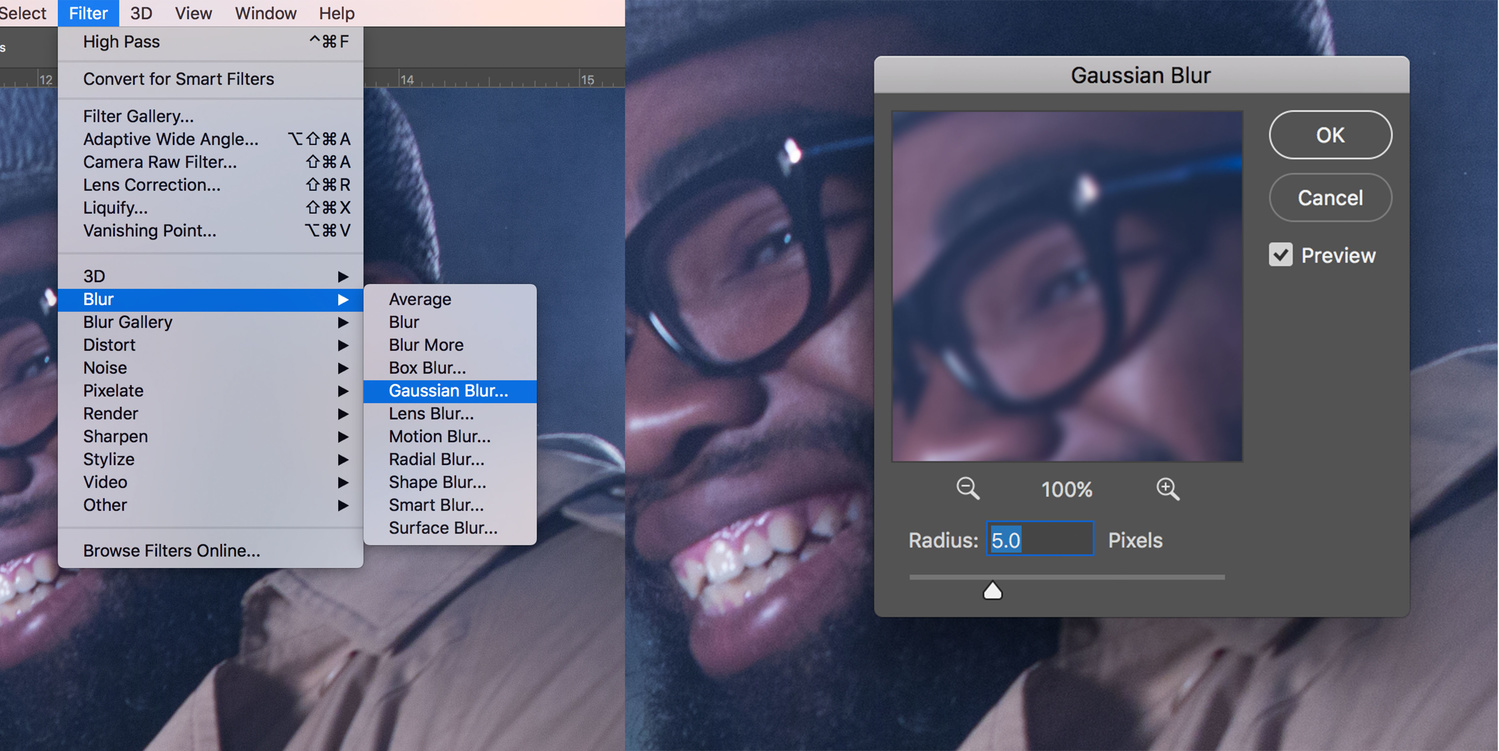Click the radius slider handle

(992, 591)
